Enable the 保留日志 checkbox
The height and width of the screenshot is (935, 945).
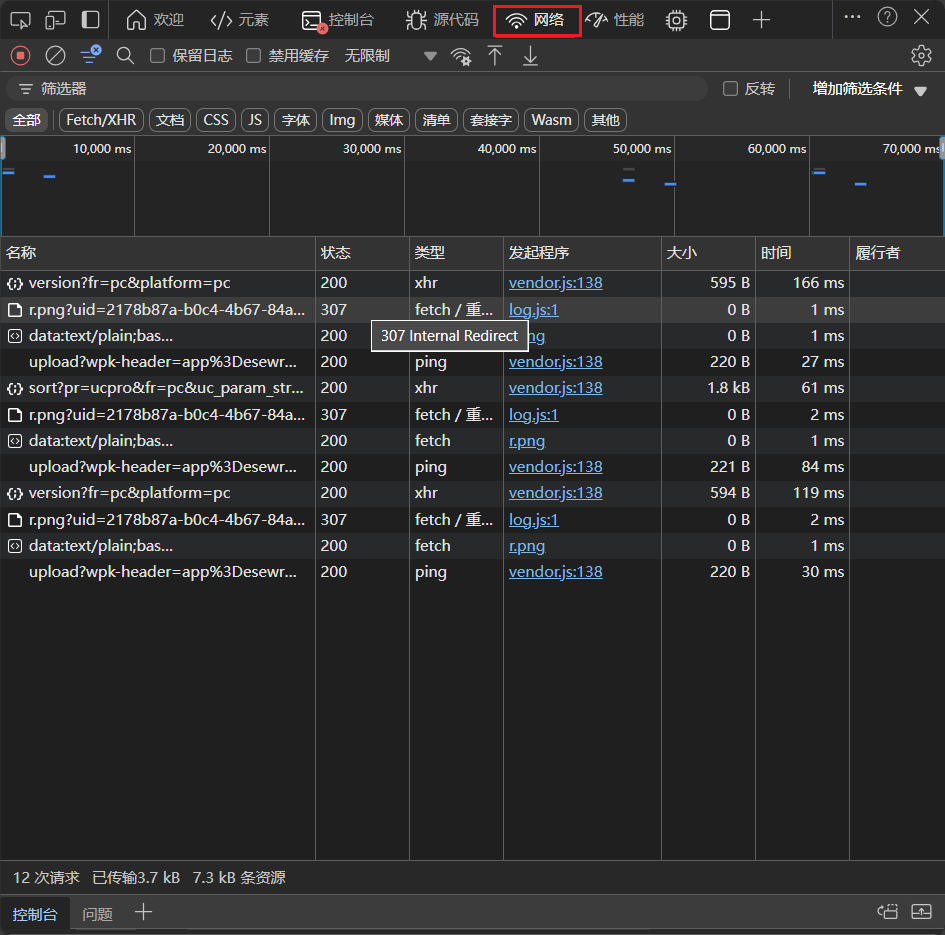click(157, 56)
